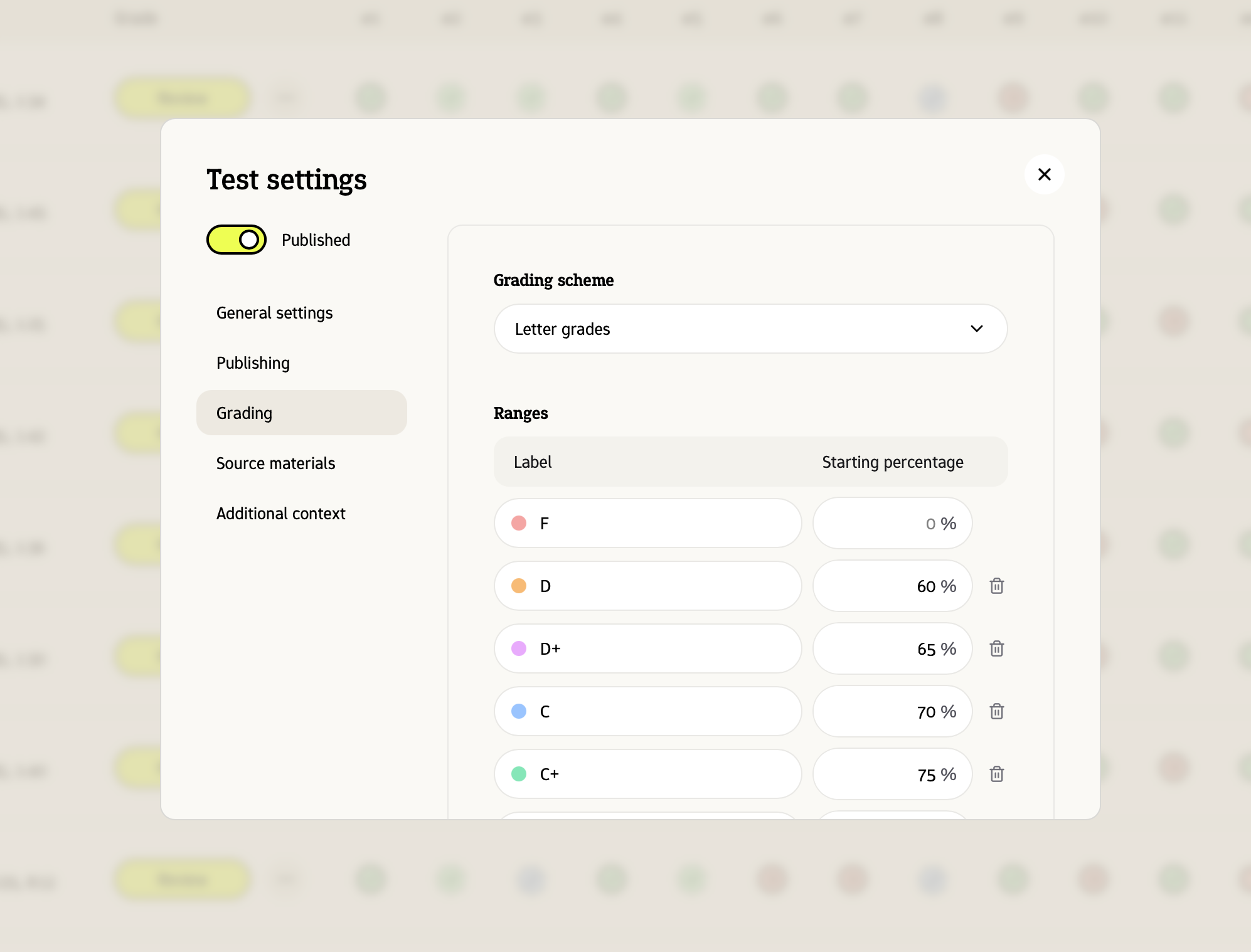Open Additional context section
The image size is (1251, 952).
coord(280,514)
